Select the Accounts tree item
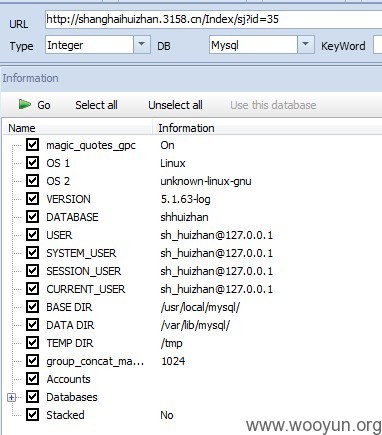 [68, 379]
